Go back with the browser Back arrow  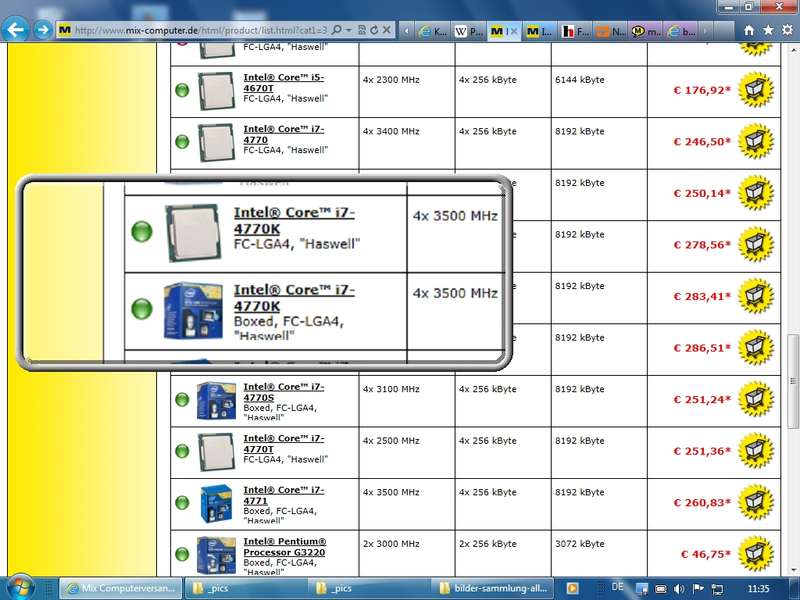tap(15, 30)
